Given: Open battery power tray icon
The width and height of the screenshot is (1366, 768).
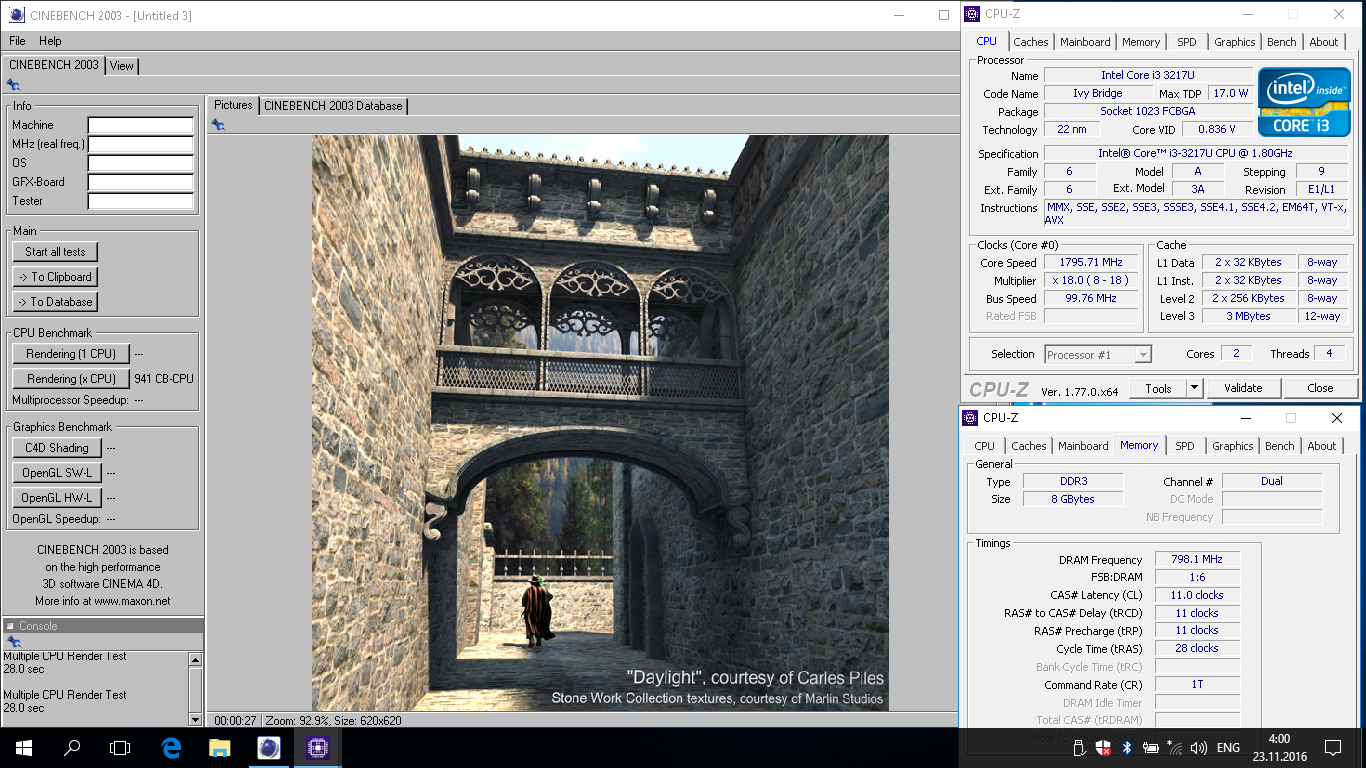Looking at the screenshot, I should [1150, 748].
